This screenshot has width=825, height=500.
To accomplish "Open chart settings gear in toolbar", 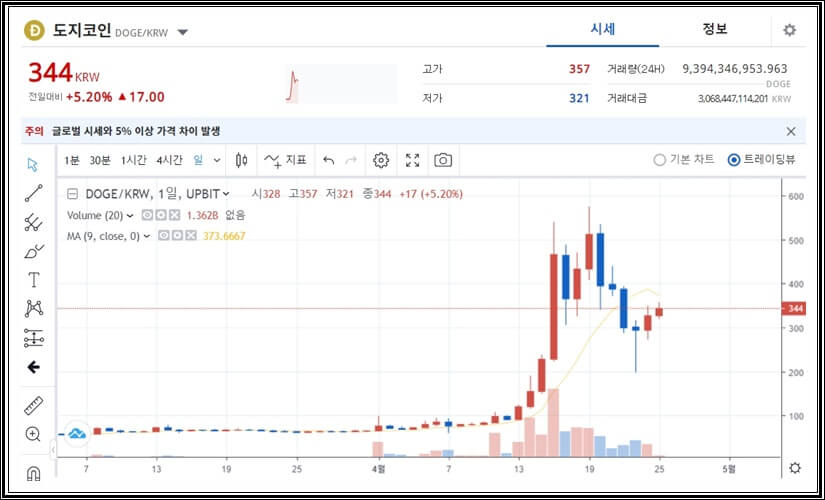I will pyautogui.click(x=381, y=160).
